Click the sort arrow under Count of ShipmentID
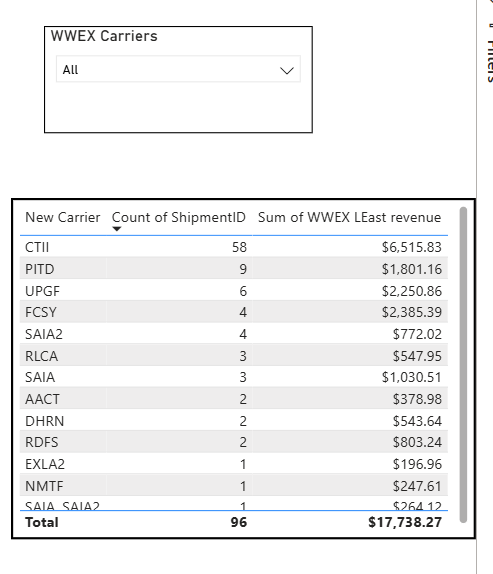 [x=117, y=229]
